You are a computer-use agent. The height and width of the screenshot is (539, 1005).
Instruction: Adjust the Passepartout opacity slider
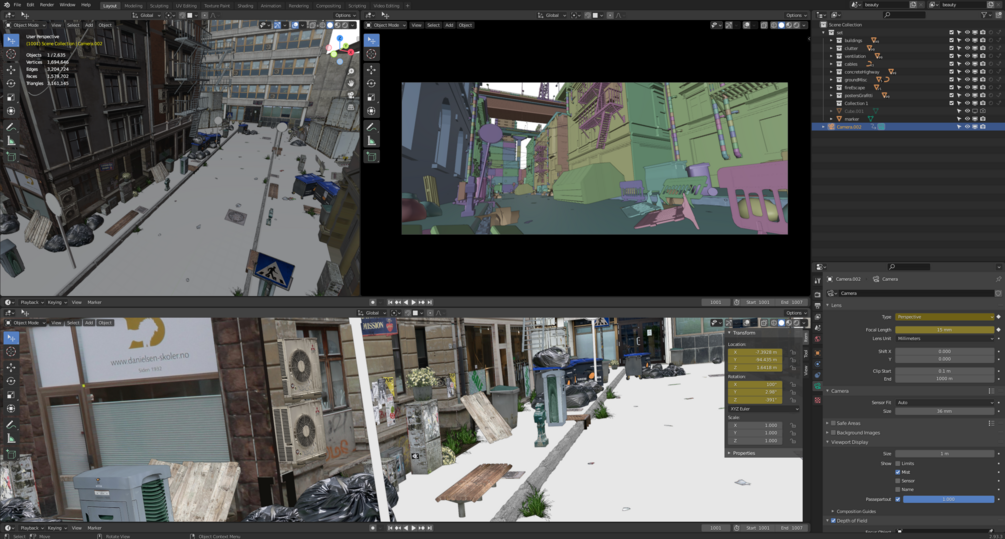[949, 499]
